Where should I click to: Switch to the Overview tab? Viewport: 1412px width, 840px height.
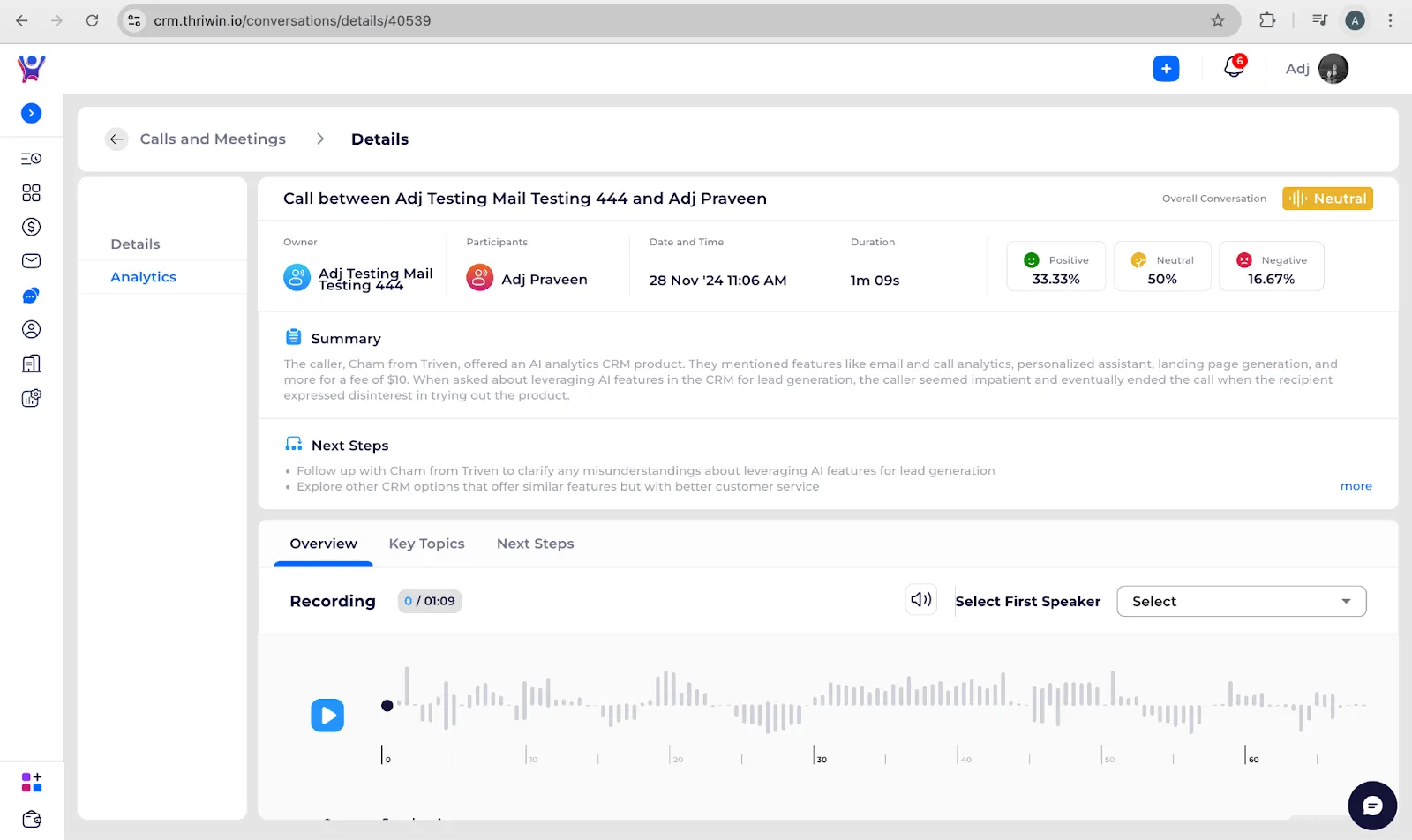(x=323, y=544)
